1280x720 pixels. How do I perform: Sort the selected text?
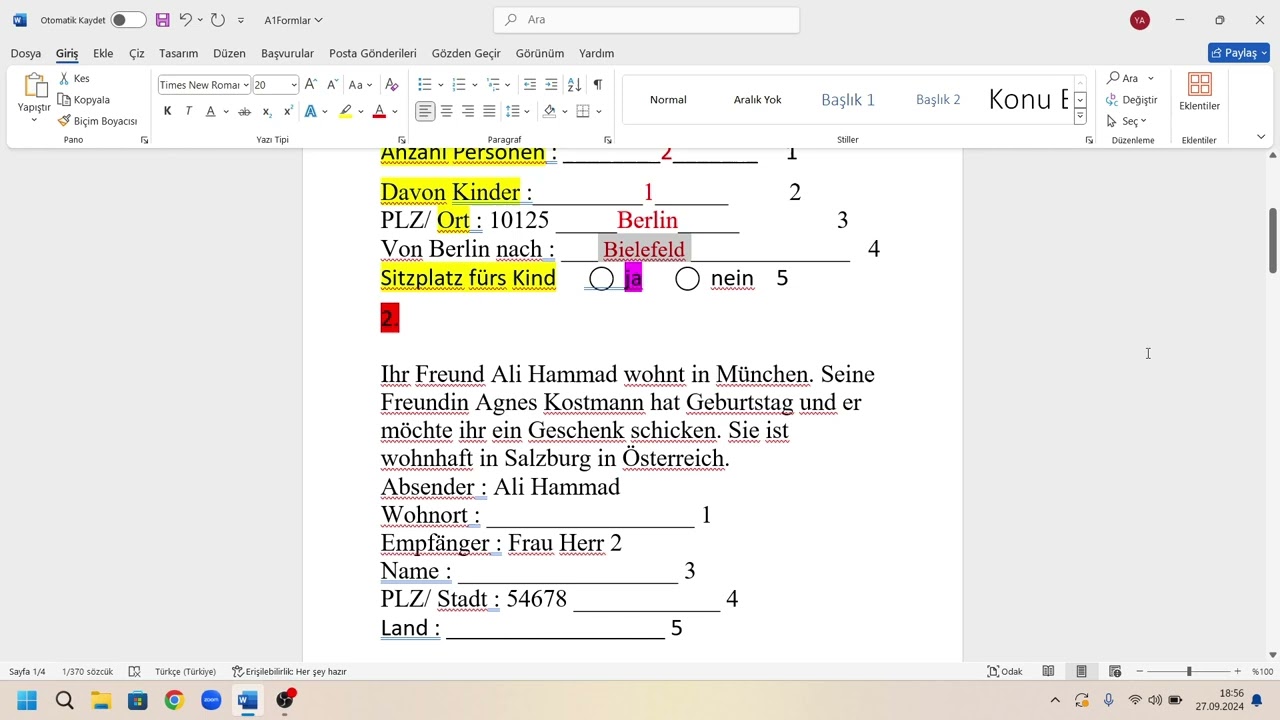[x=574, y=85]
